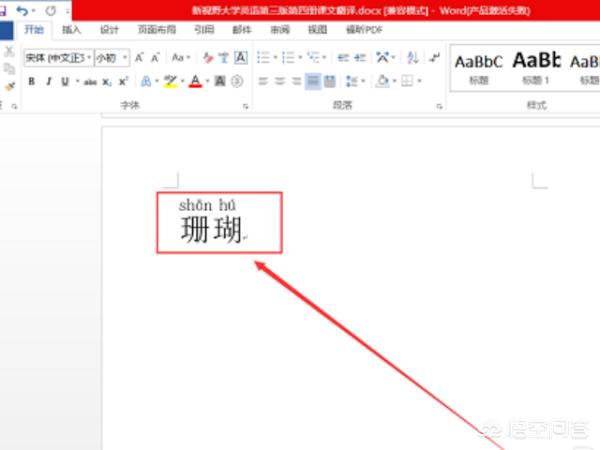Open the 页面布局 tab
The height and width of the screenshot is (450, 600).
[154, 30]
